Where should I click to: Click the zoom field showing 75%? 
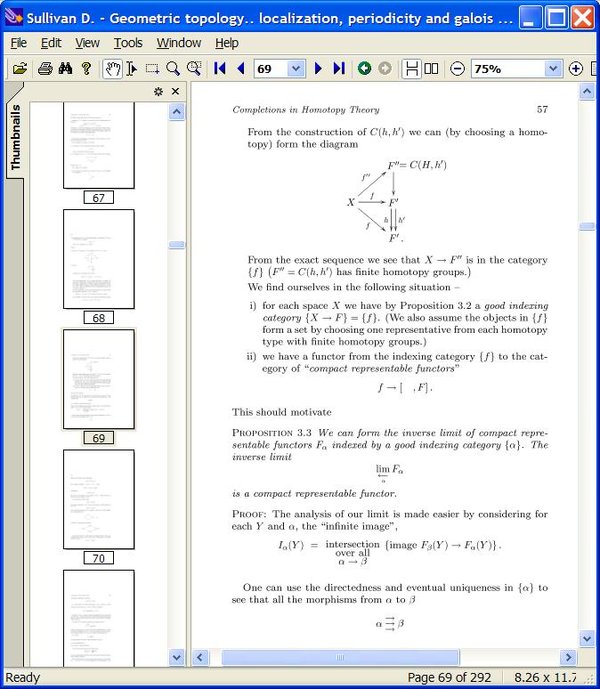tap(508, 69)
